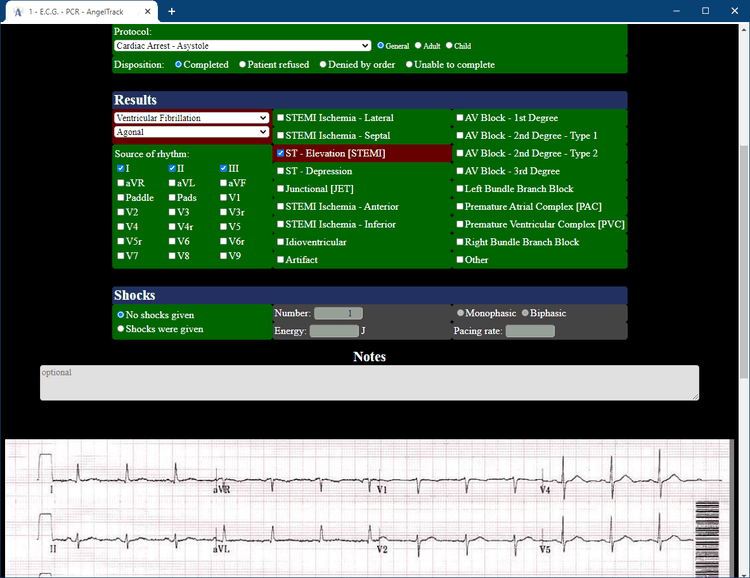This screenshot has height=578, width=750.
Task: Select Shocks were given
Action: click(121, 329)
